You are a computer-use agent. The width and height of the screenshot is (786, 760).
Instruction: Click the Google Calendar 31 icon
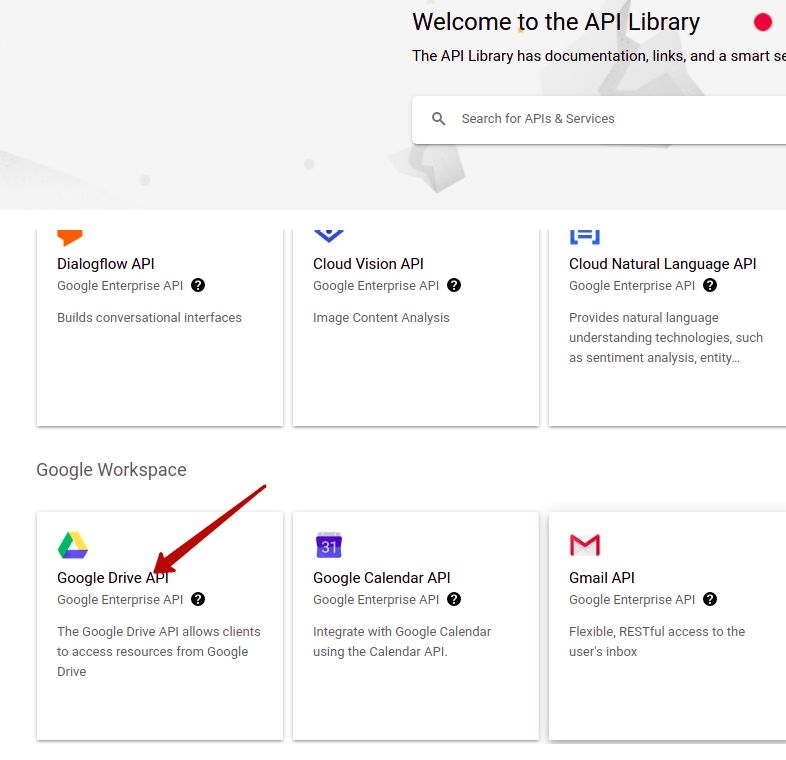329,545
